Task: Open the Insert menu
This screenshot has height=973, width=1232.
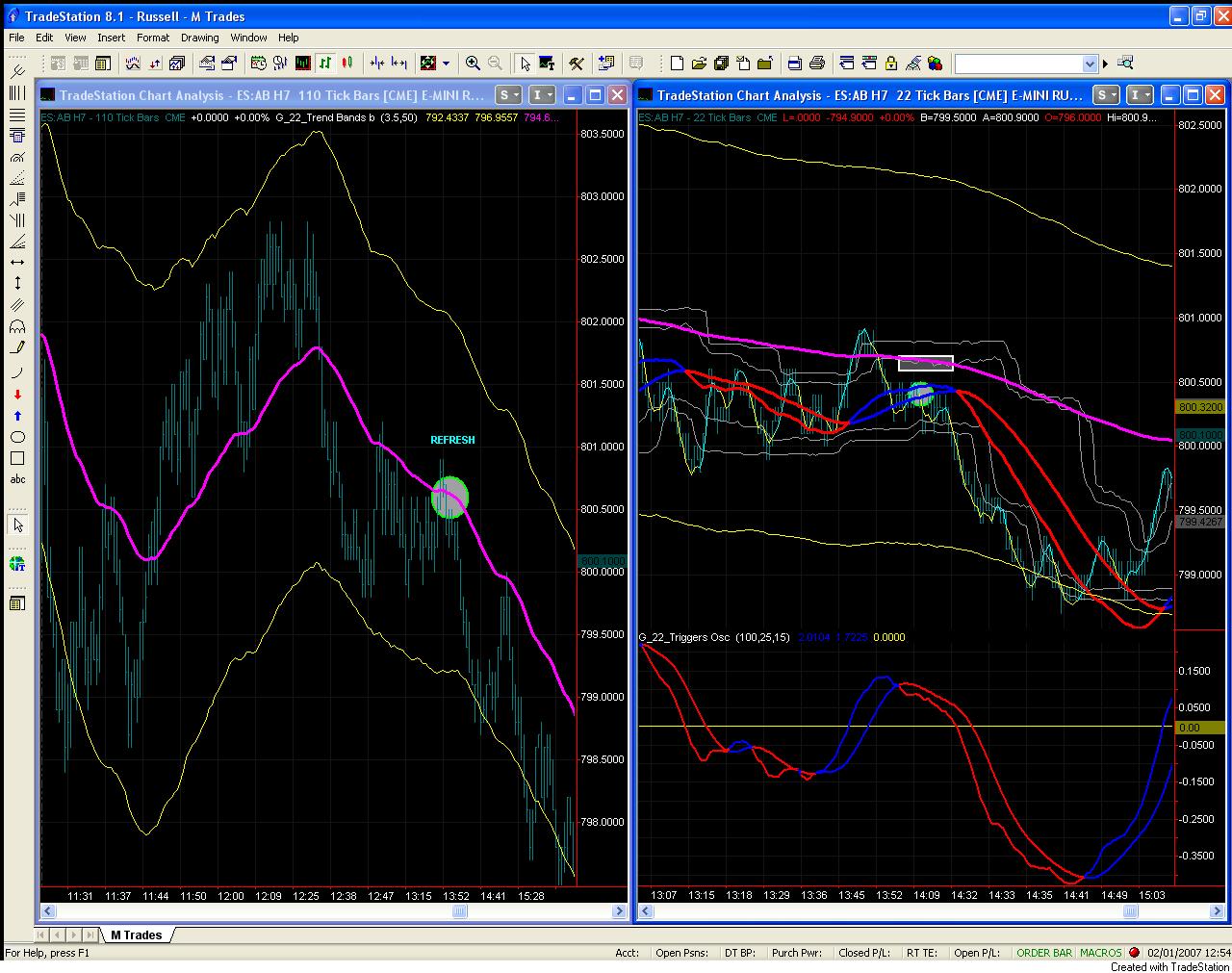Action: pos(111,38)
